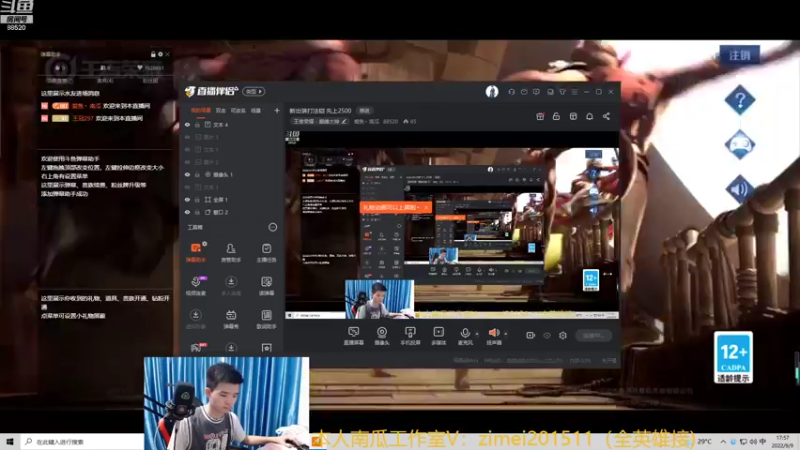Select the orange active scene tab
The height and width of the screenshot is (450, 800).
click(201, 110)
